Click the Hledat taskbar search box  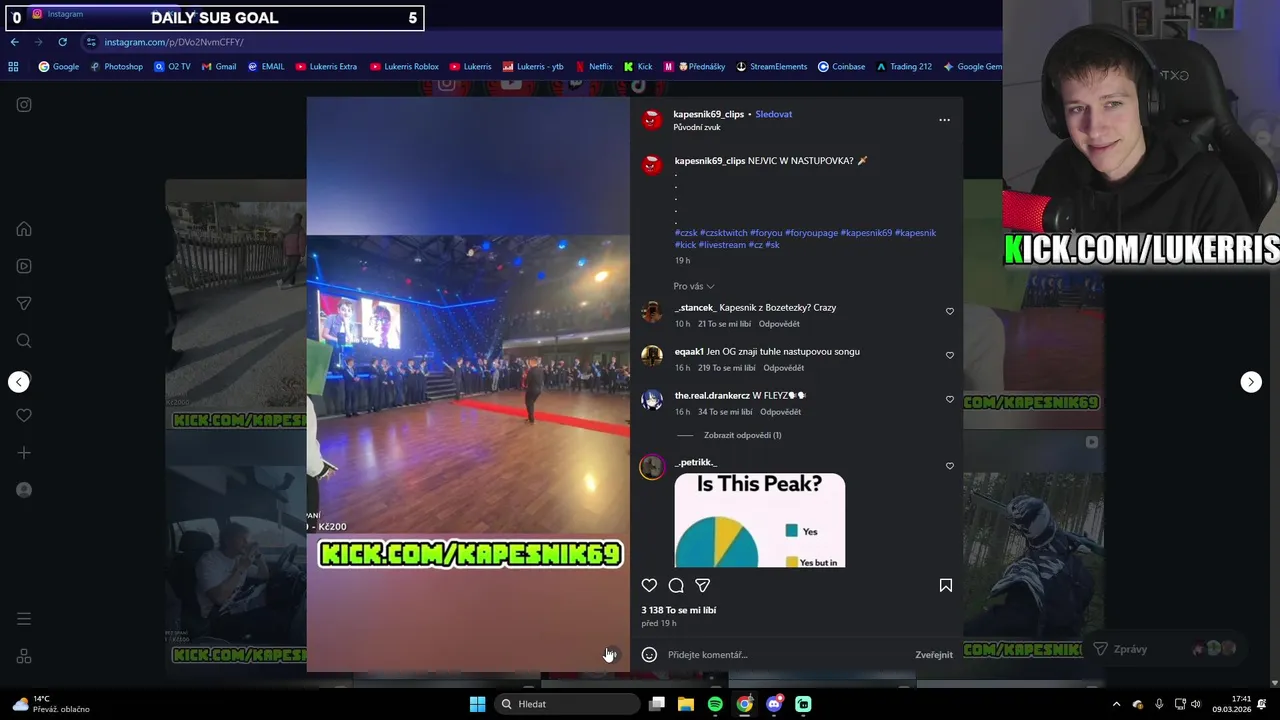(x=567, y=704)
